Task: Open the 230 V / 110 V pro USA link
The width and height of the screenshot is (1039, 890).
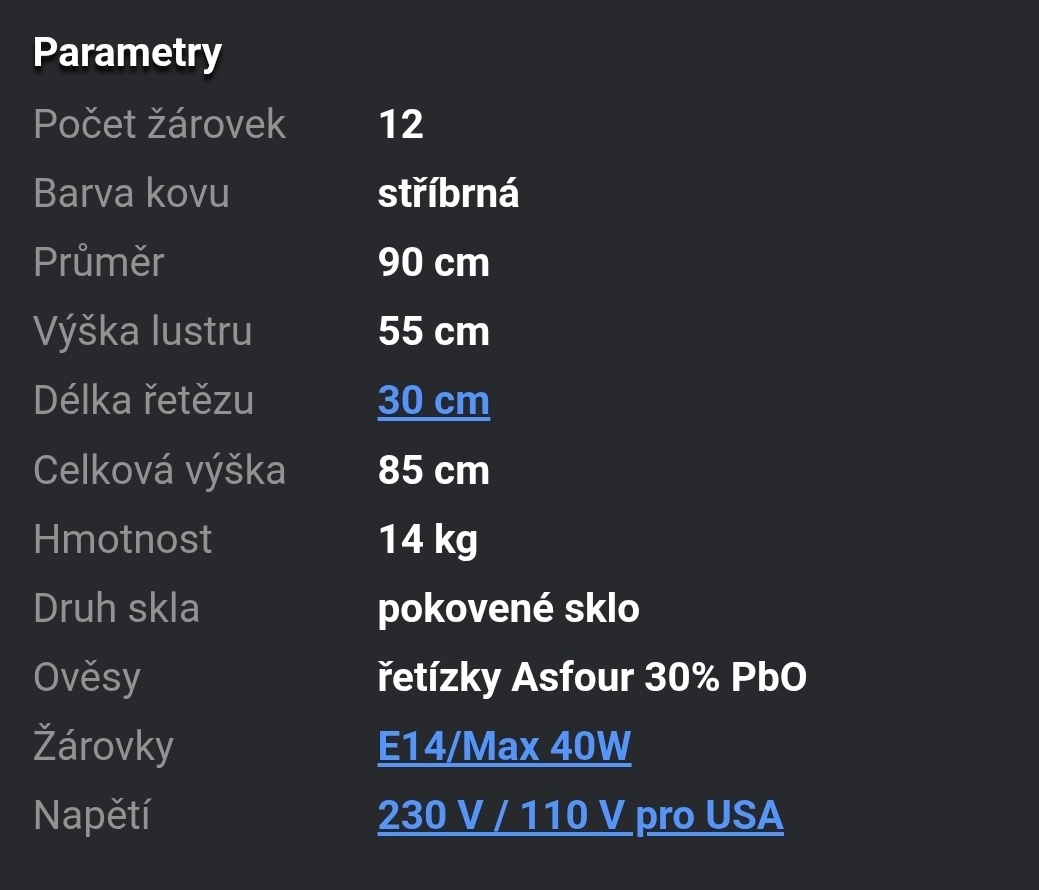Action: pos(580,816)
